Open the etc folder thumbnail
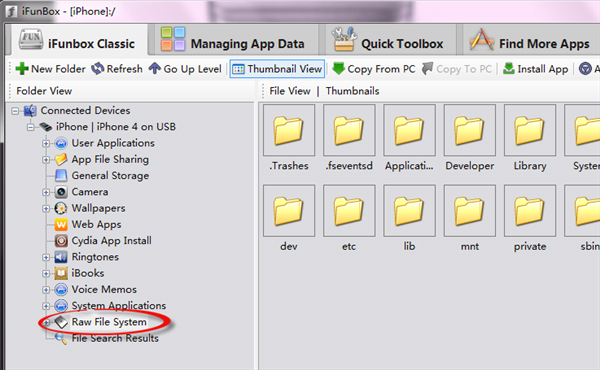 click(x=349, y=211)
